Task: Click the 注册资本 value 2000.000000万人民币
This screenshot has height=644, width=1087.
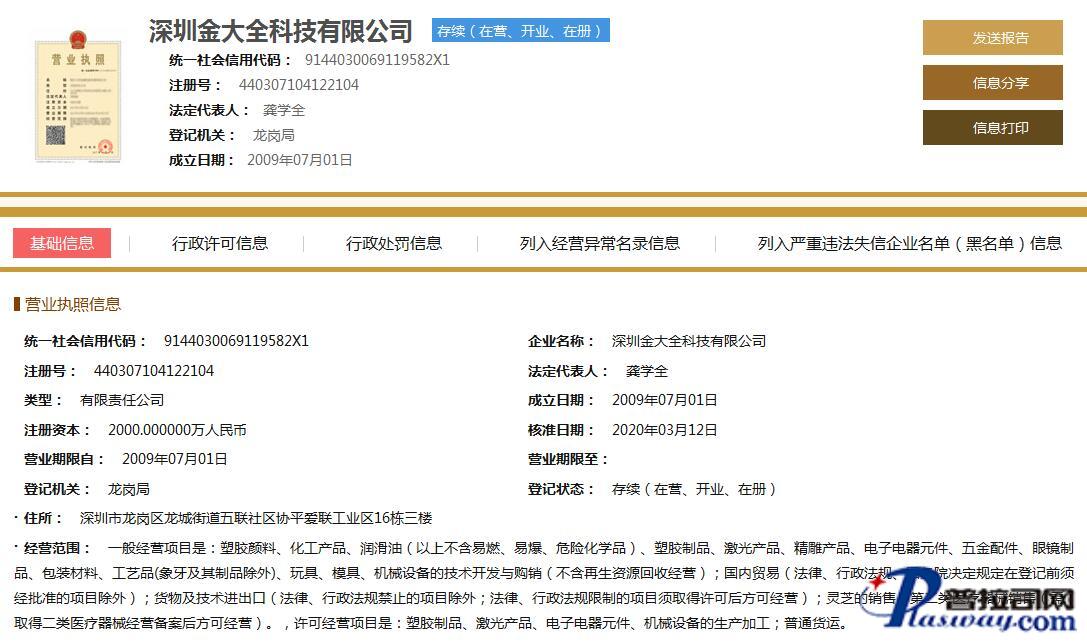Action: pos(177,430)
